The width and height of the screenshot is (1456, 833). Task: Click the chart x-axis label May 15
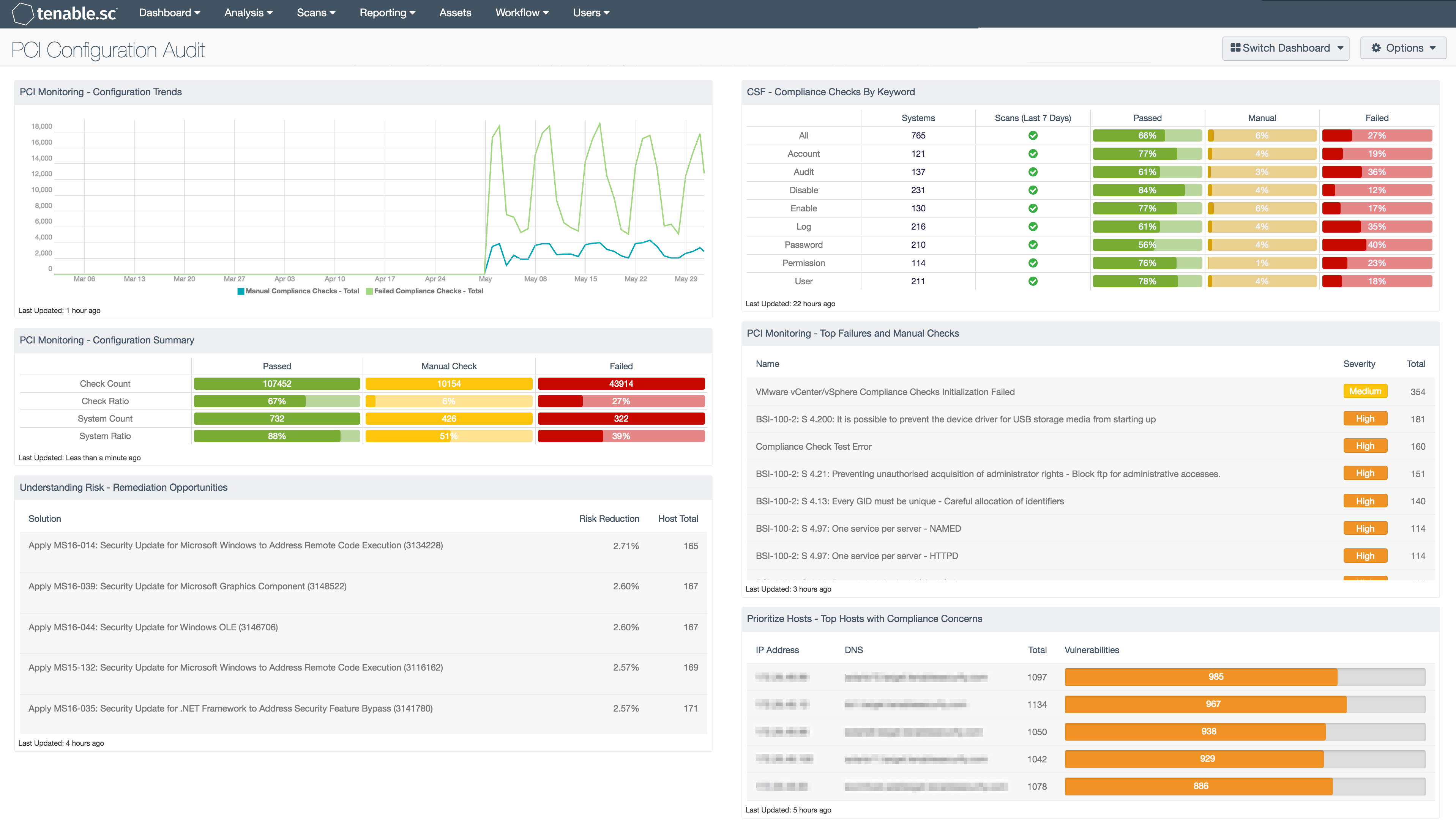click(585, 279)
